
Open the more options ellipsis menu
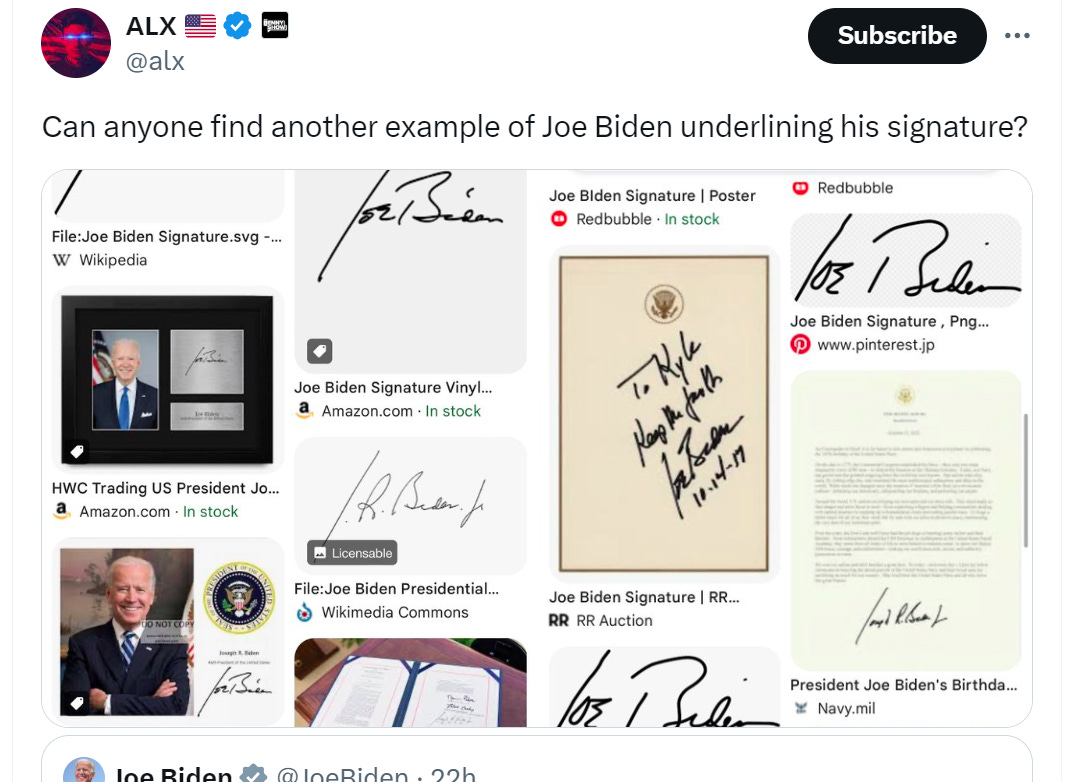coord(1017,35)
